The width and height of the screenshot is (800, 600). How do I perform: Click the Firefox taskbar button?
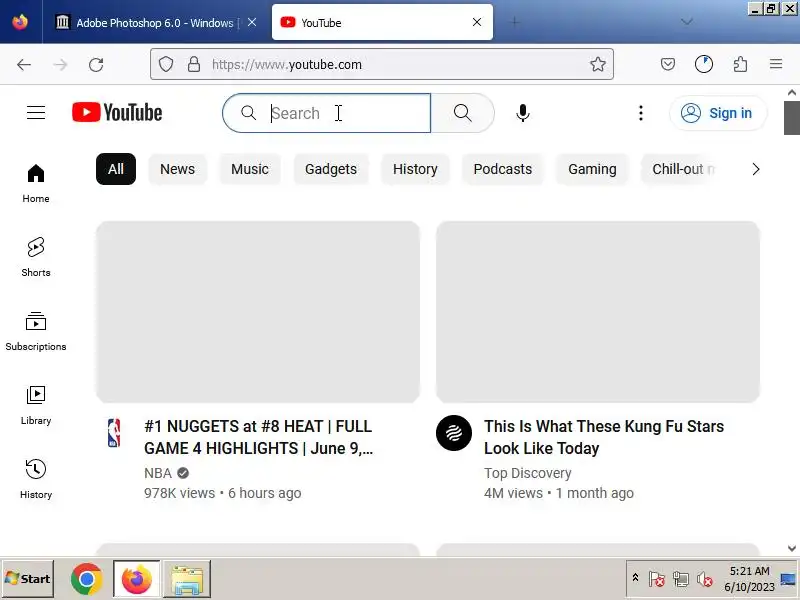(x=137, y=579)
